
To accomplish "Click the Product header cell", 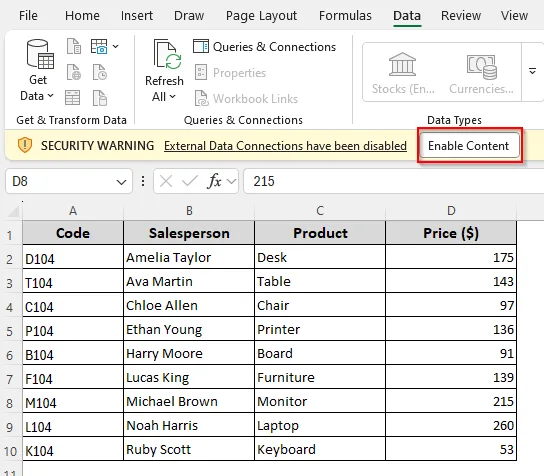I will click(320, 233).
